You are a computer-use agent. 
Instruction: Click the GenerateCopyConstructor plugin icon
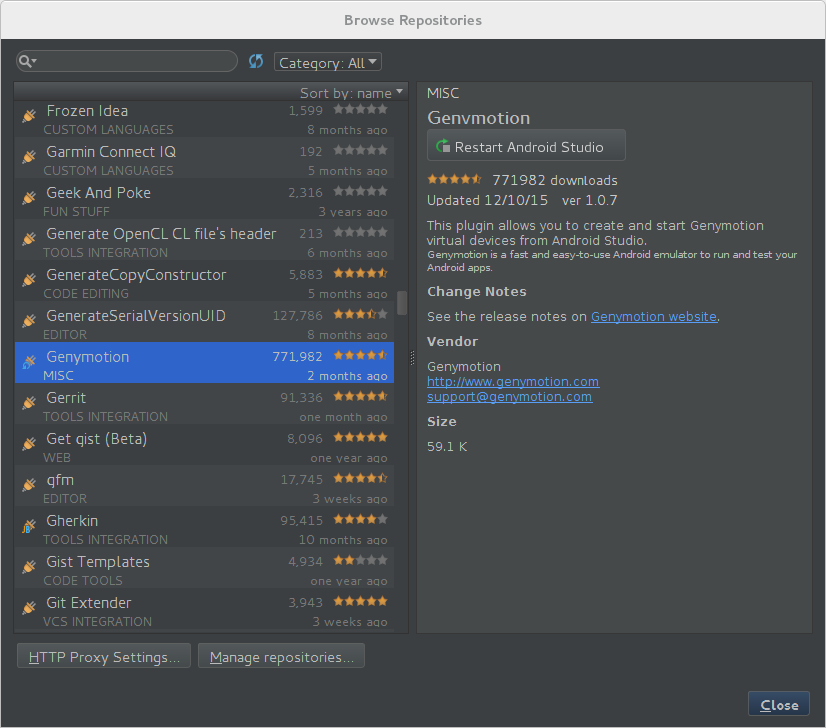pyautogui.click(x=29, y=279)
